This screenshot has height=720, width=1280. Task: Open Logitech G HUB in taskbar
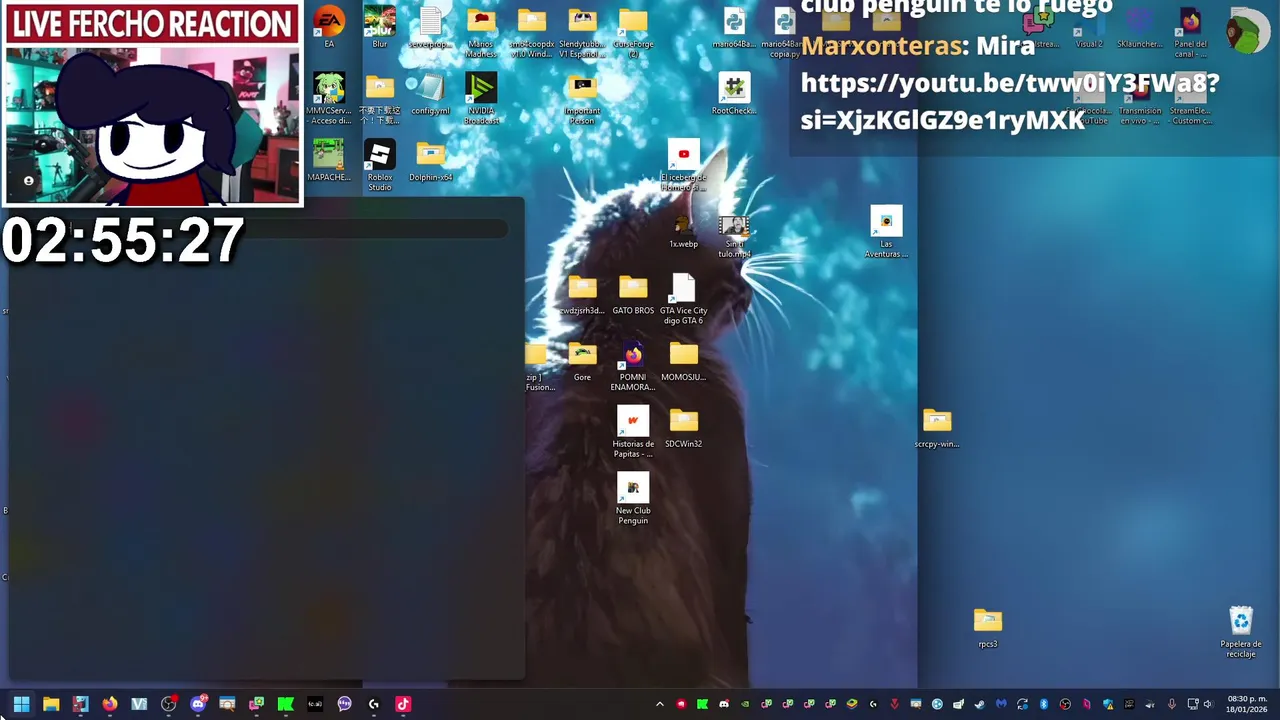pos(374,704)
